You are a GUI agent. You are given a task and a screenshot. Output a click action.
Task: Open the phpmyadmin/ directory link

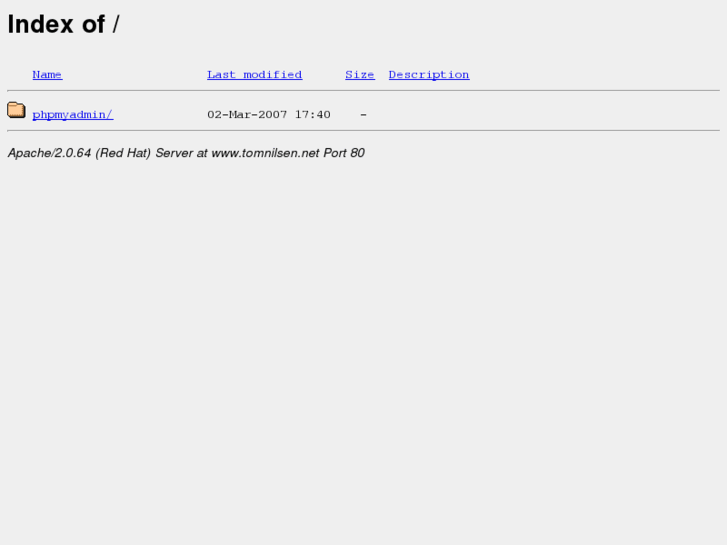[x=73, y=115]
